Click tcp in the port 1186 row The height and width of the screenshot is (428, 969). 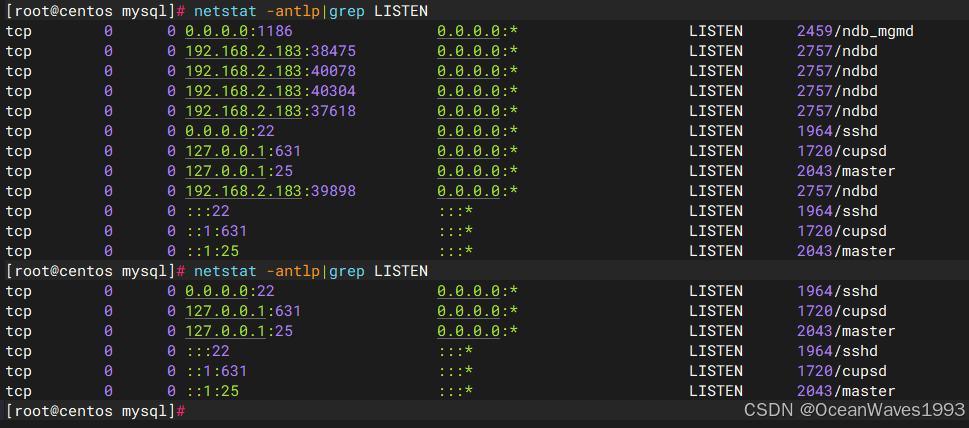19,31
